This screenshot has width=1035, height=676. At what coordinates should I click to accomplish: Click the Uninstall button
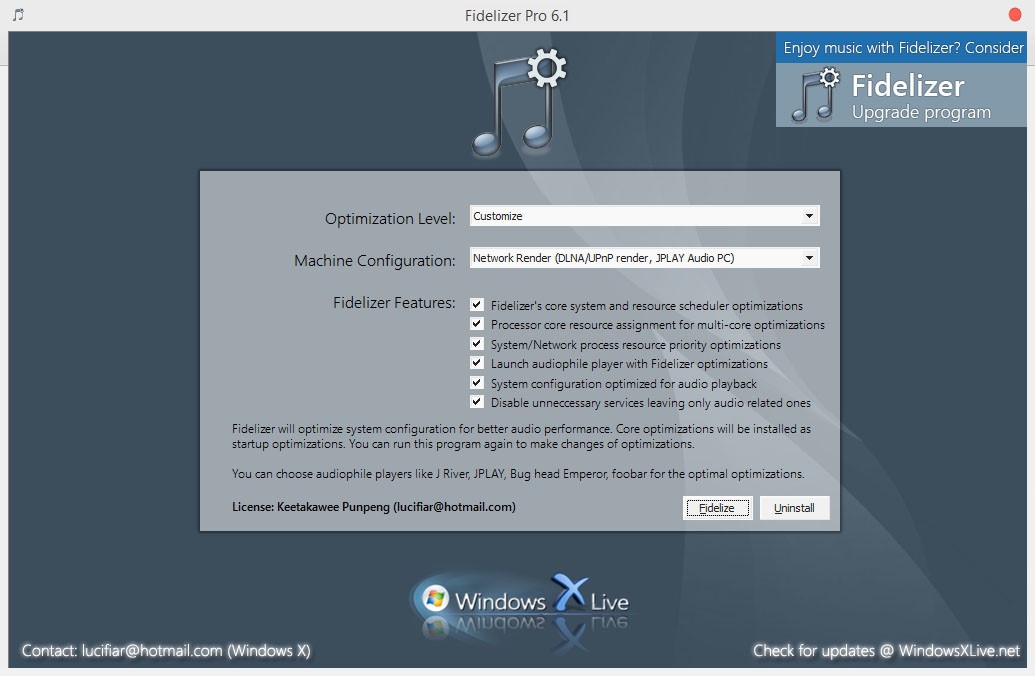(794, 508)
